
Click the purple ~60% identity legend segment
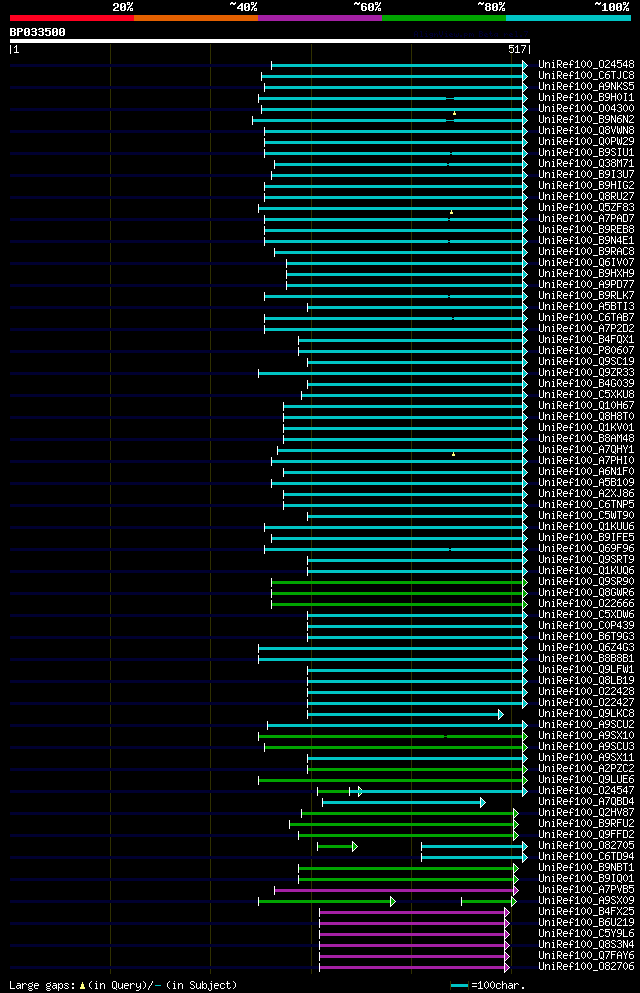[320, 18]
